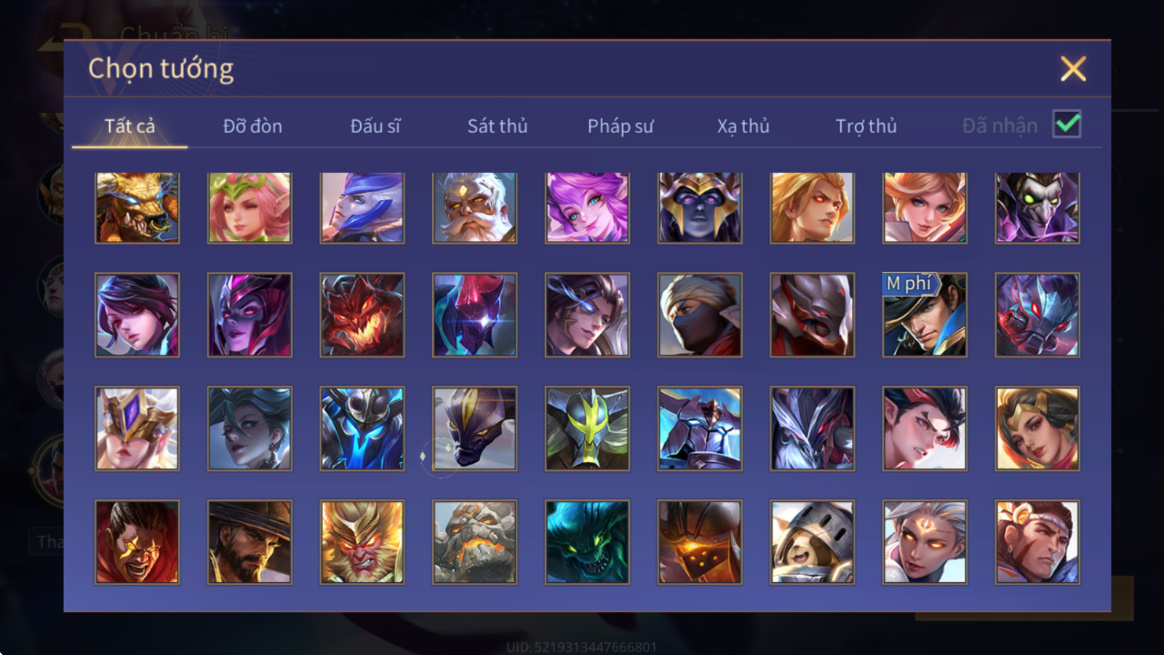Switch to the 'Đấu sĩ' tab
The height and width of the screenshot is (655, 1164).
[x=375, y=126]
